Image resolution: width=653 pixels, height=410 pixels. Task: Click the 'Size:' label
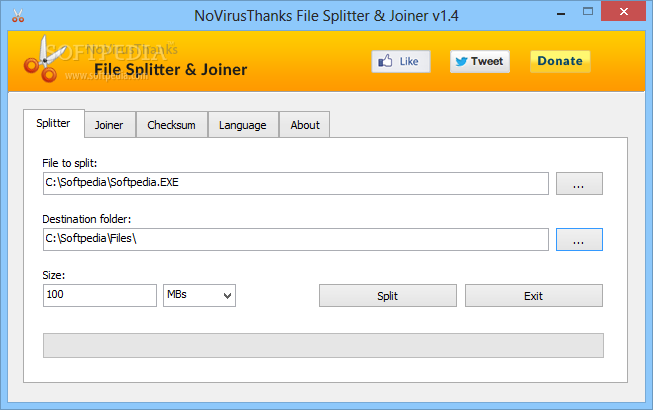point(54,275)
